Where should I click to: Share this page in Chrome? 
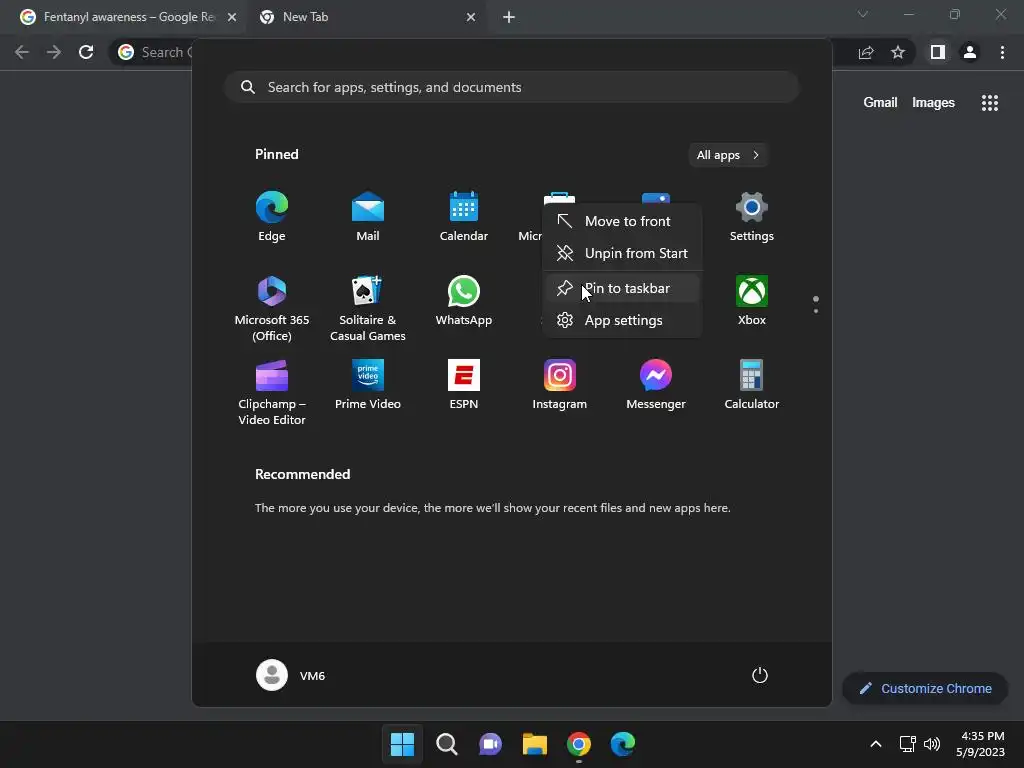[866, 52]
